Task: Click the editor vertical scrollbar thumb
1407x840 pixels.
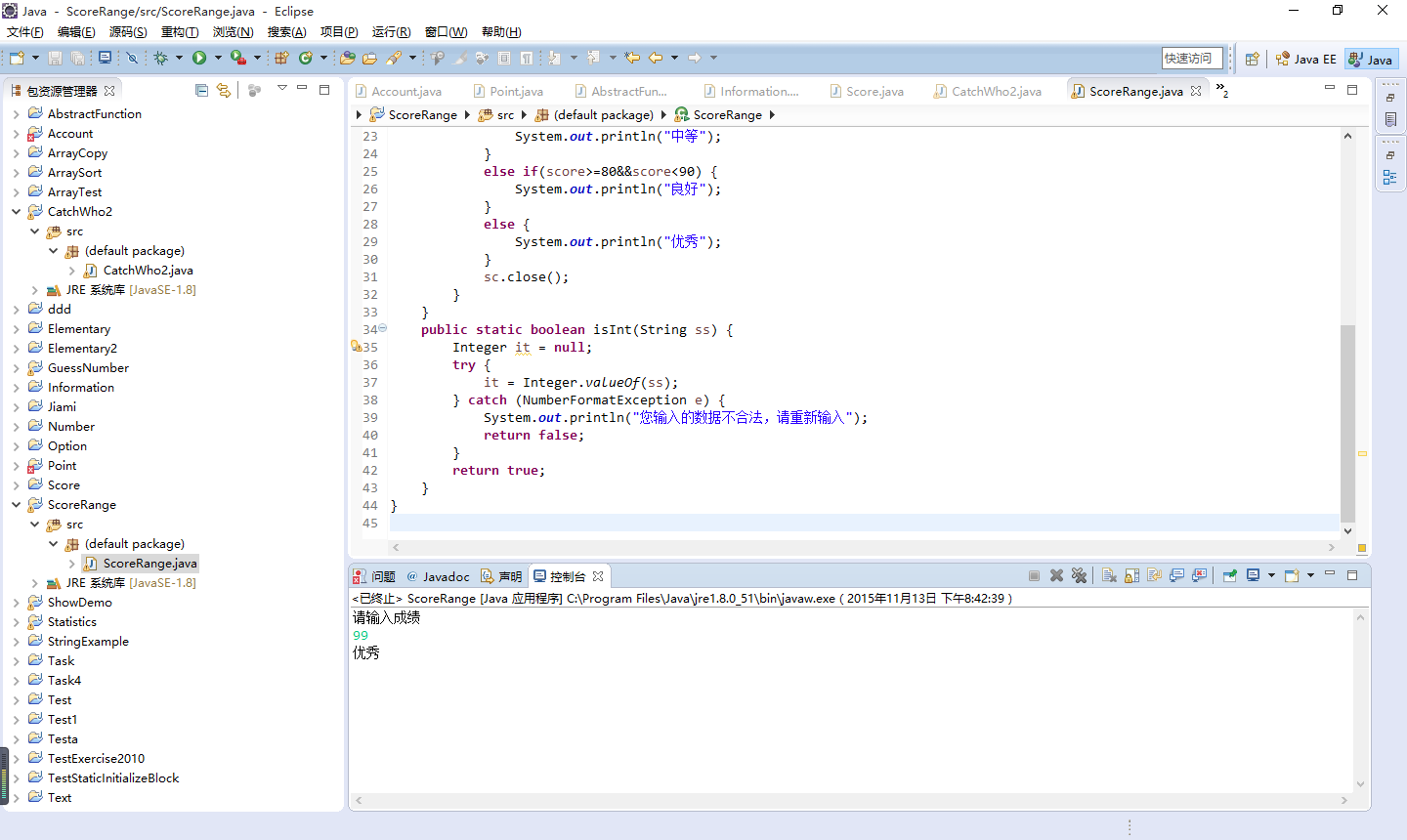Action: point(1347,423)
